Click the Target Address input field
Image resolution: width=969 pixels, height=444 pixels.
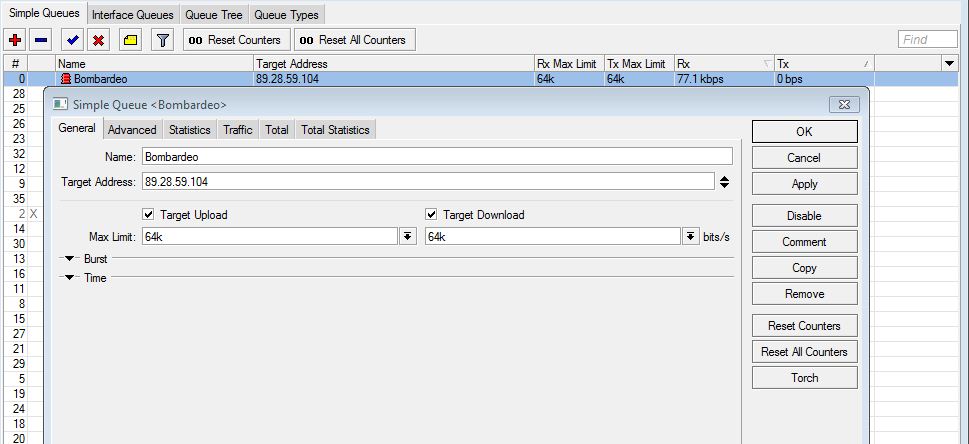click(428, 182)
